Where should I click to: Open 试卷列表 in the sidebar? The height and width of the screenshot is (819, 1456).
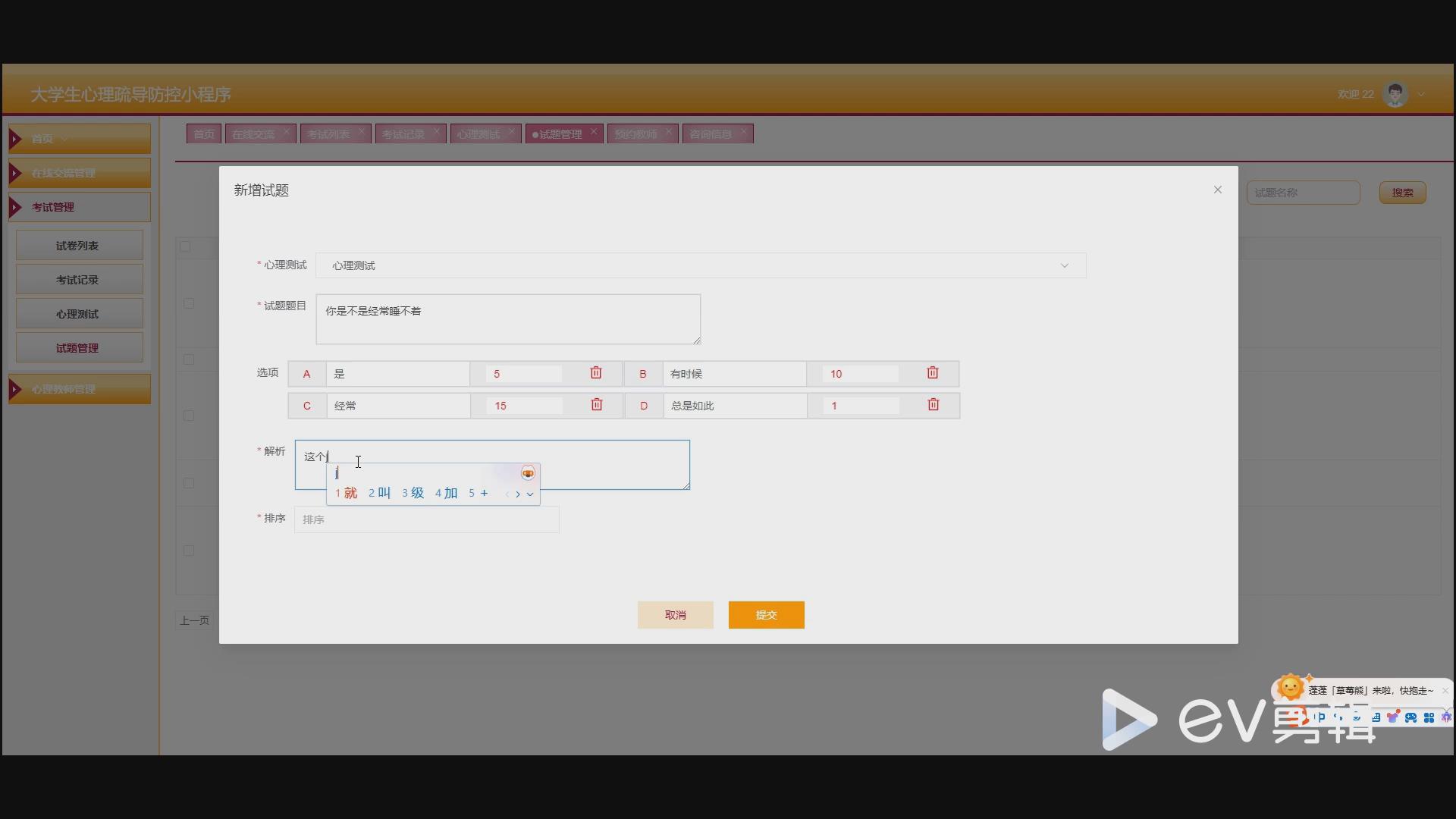80,246
